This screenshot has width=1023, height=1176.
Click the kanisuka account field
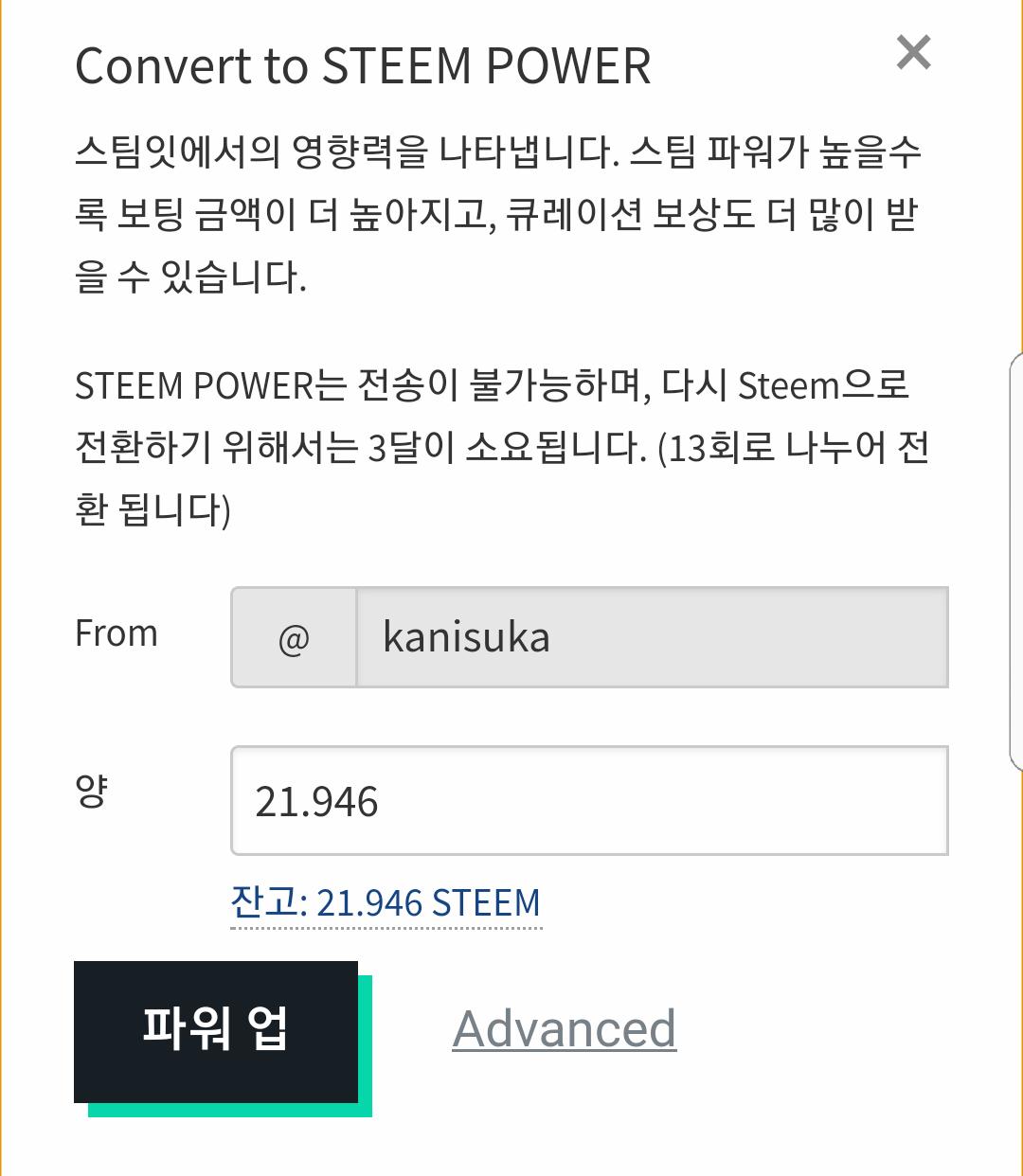pyautogui.click(x=652, y=638)
